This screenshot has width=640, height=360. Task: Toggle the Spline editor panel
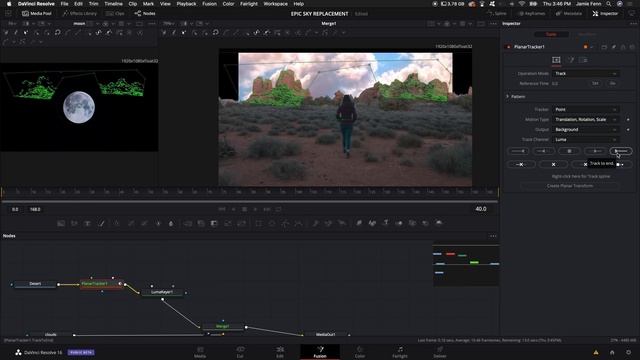click(496, 13)
